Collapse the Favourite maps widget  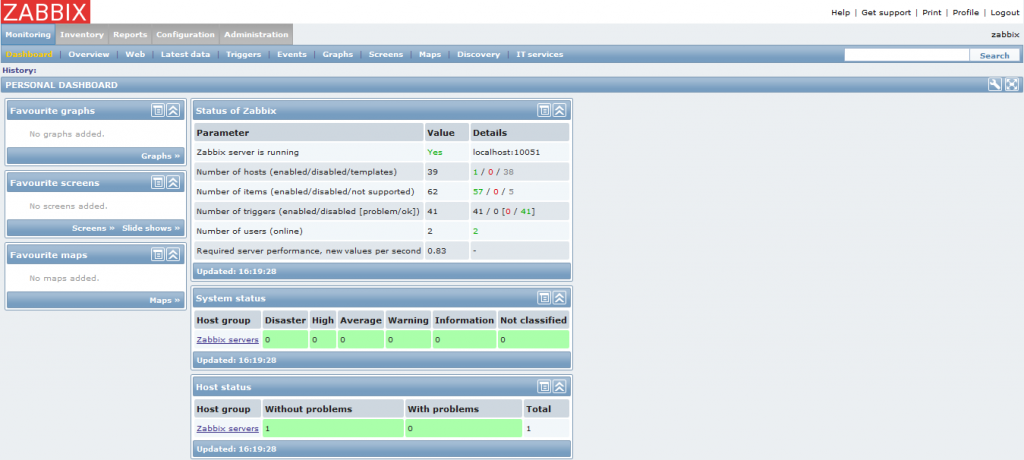pos(173,254)
